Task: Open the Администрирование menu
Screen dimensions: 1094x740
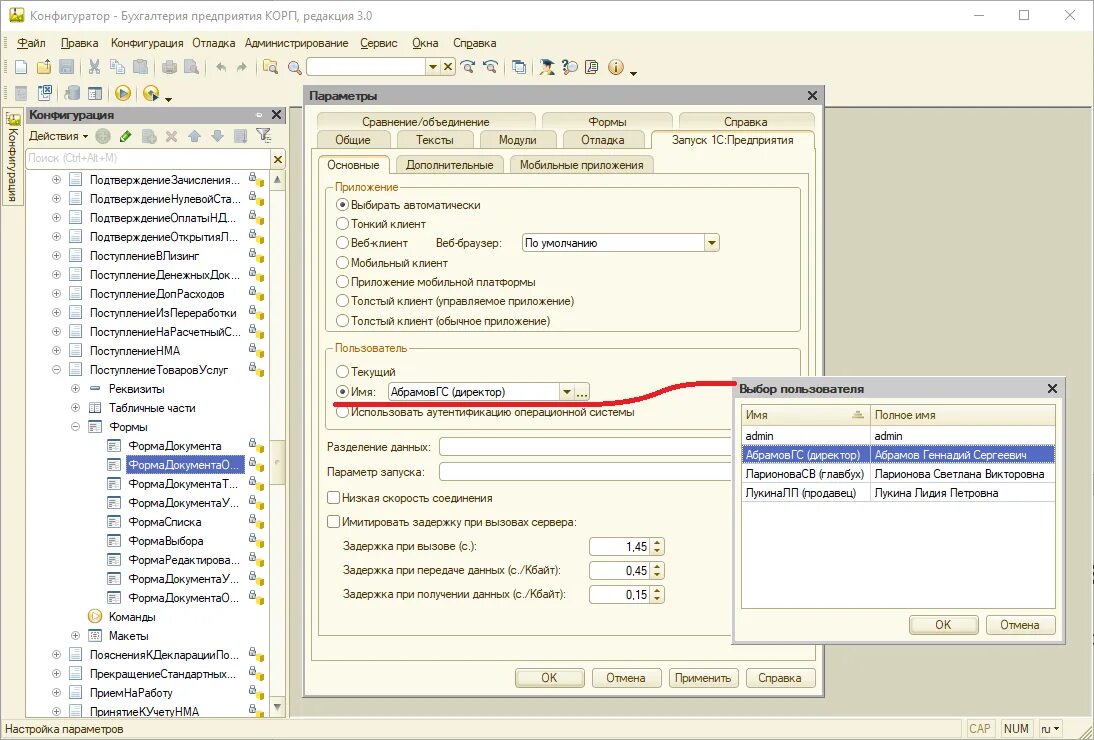Action: click(x=296, y=43)
